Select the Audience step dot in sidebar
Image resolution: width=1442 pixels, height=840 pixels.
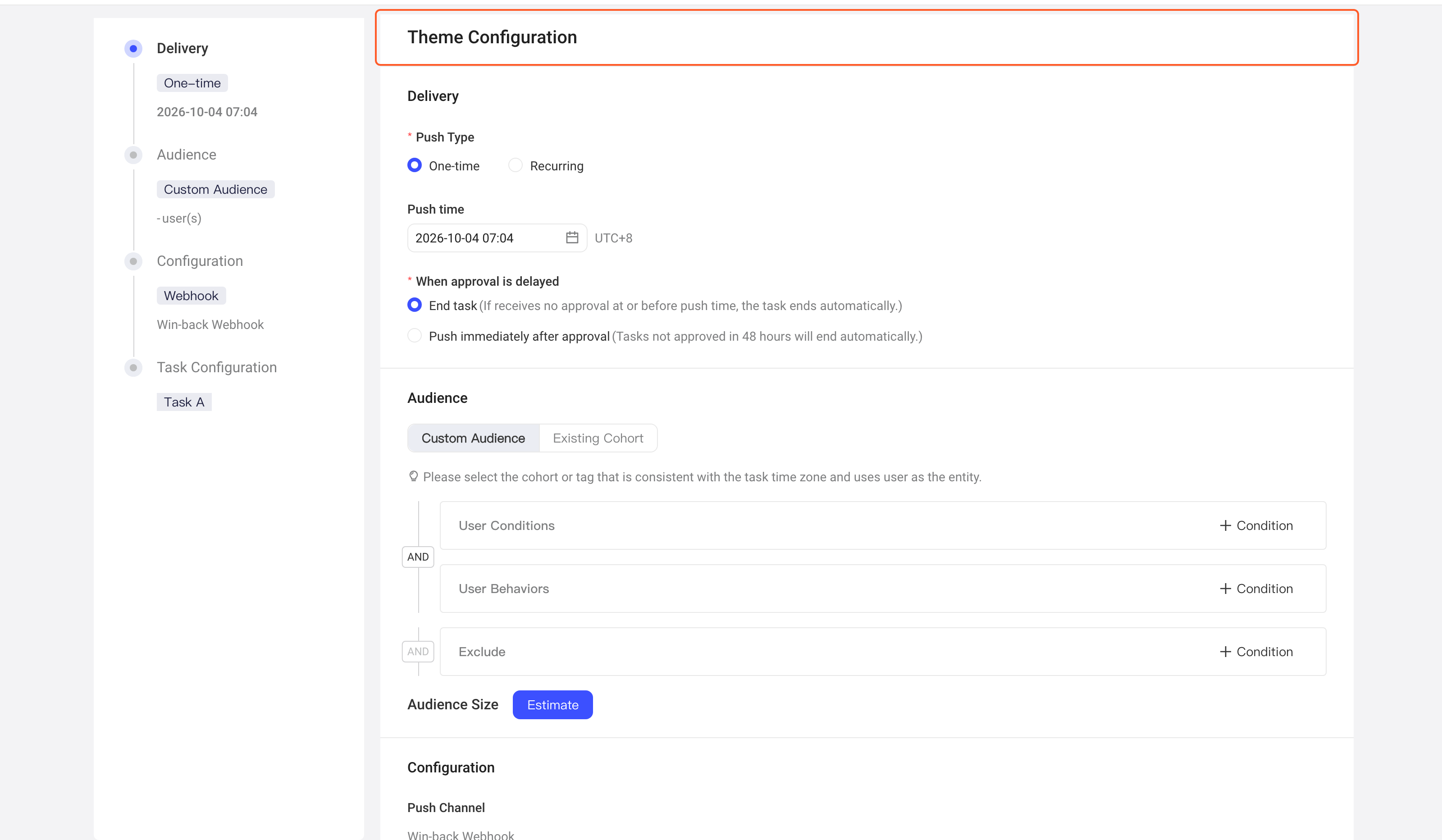tap(133, 155)
